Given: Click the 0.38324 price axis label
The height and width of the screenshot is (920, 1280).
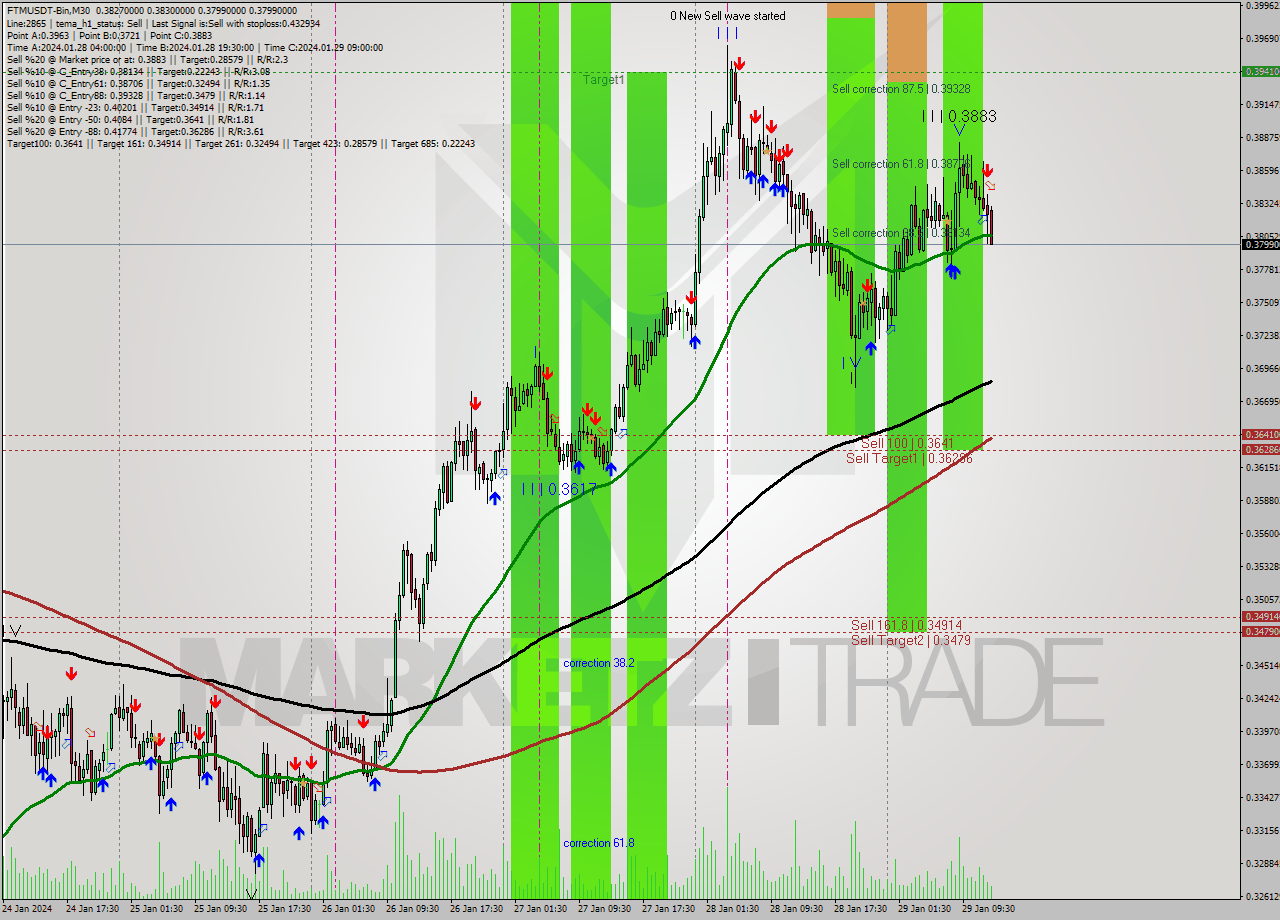Looking at the screenshot, I should tap(1262, 204).
